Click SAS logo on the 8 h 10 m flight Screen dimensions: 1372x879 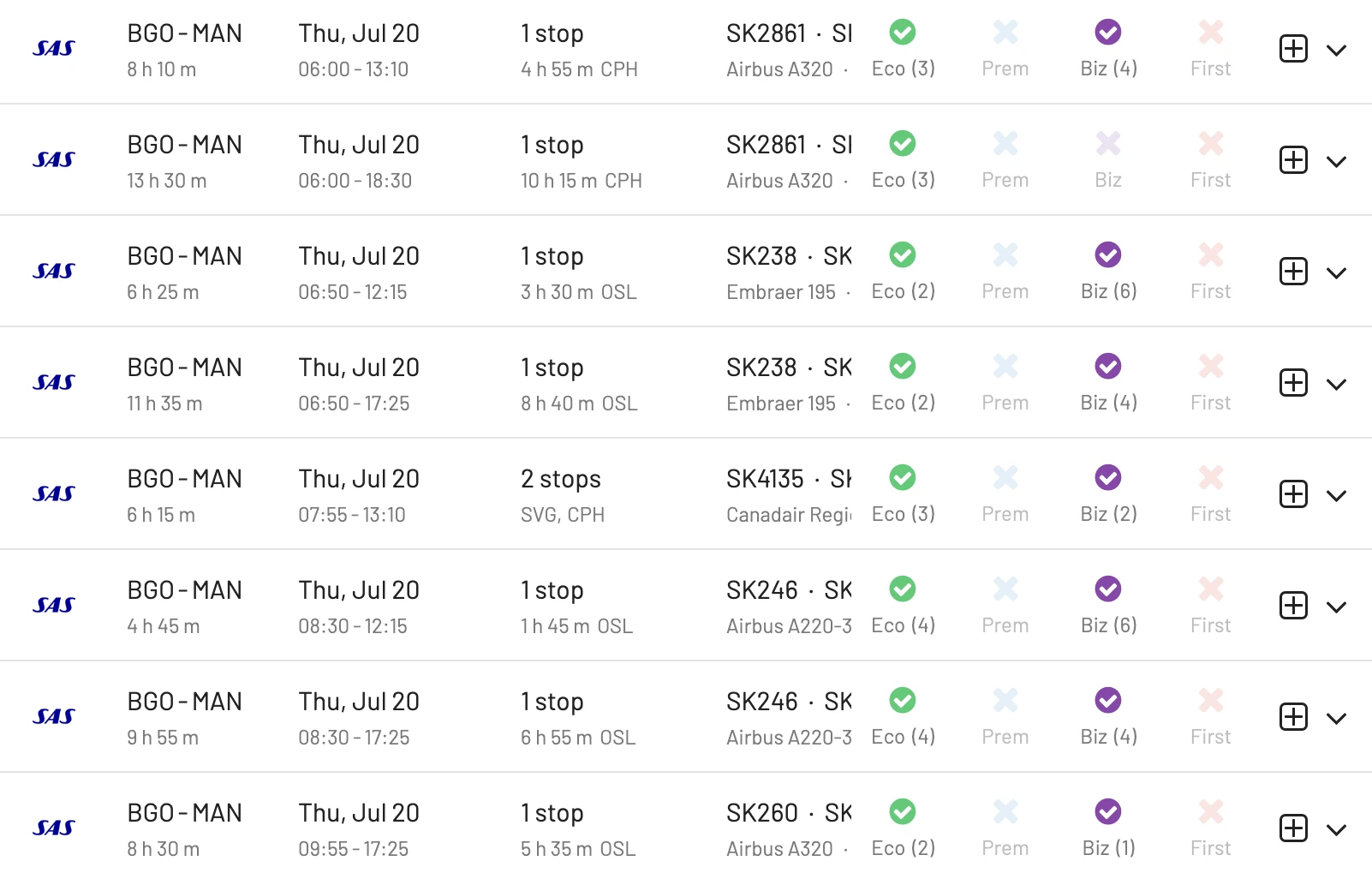[54, 49]
